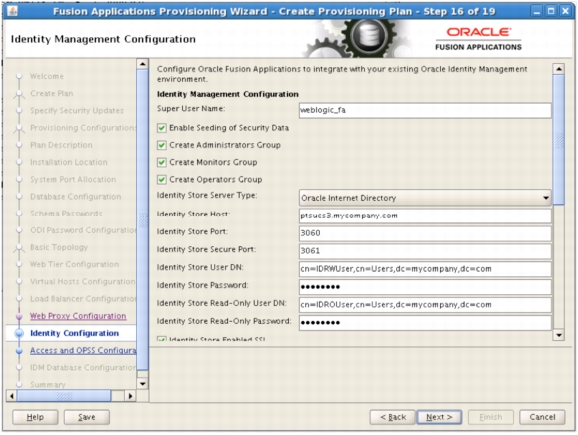The height and width of the screenshot is (435, 578).
Task: Click Load Balancer Configuration step label
Action: pos(83,299)
